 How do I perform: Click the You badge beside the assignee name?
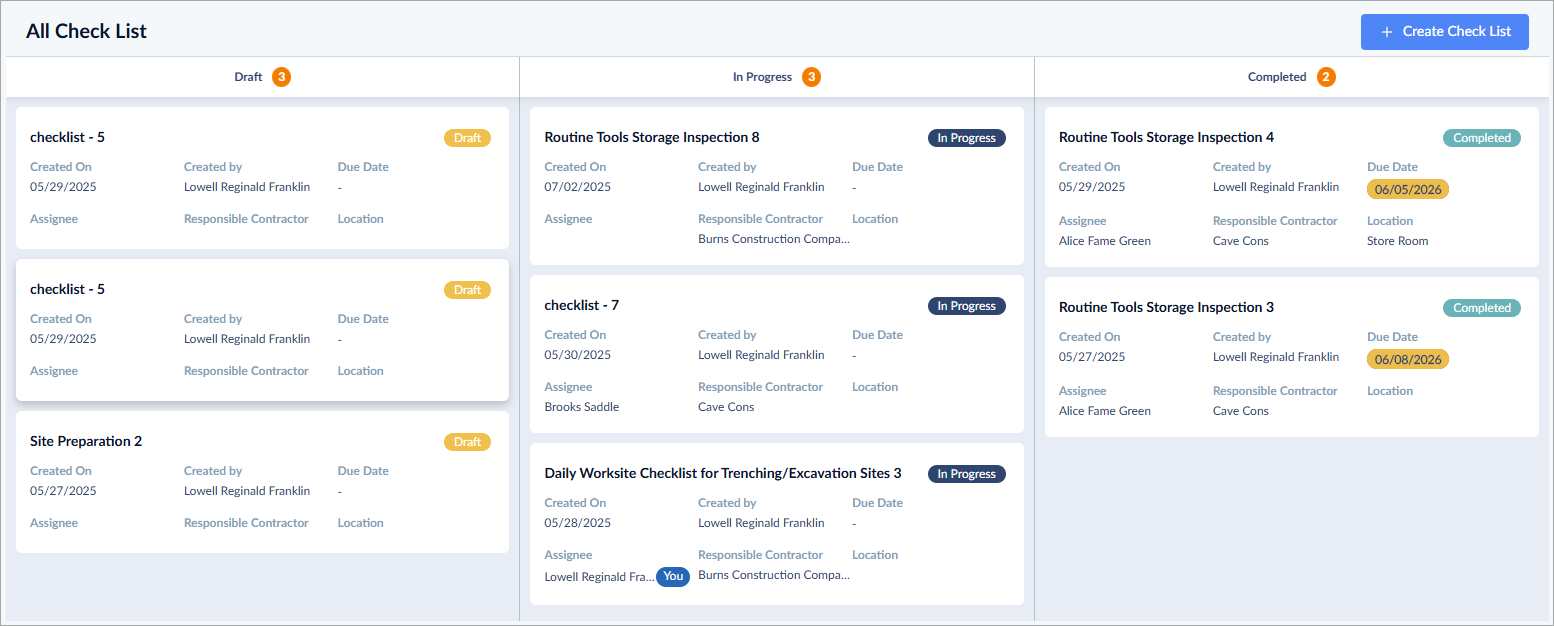coord(673,576)
